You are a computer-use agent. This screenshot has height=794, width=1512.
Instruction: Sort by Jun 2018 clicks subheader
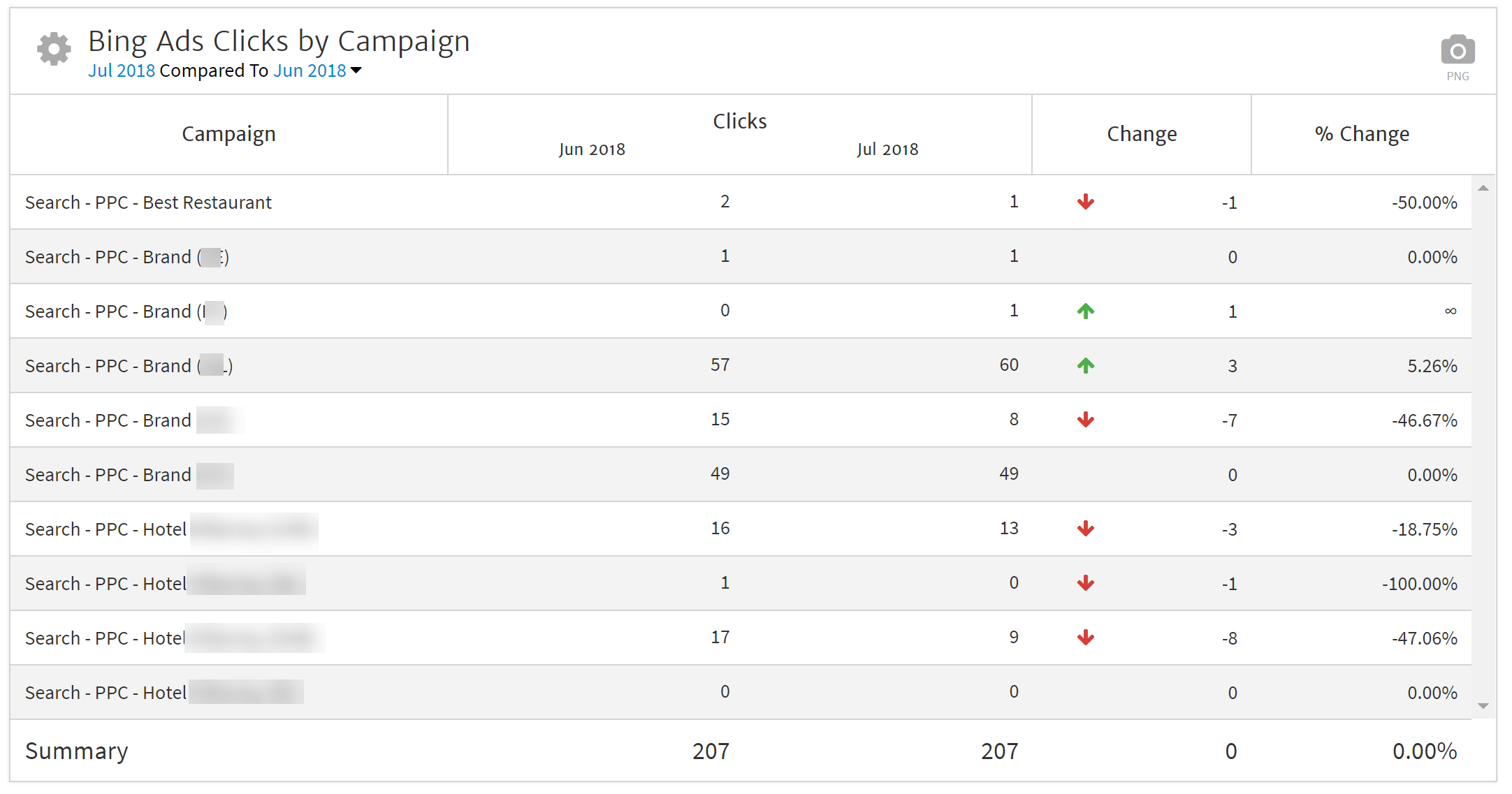(x=592, y=149)
